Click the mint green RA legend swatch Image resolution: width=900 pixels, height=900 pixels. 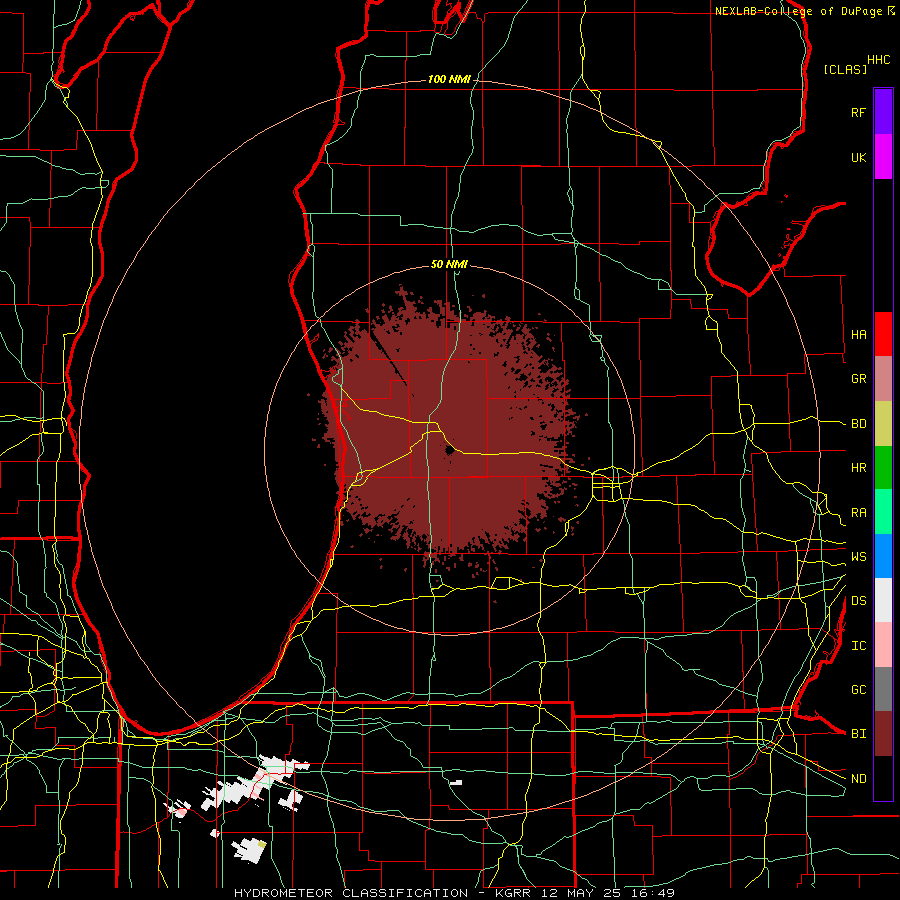883,512
